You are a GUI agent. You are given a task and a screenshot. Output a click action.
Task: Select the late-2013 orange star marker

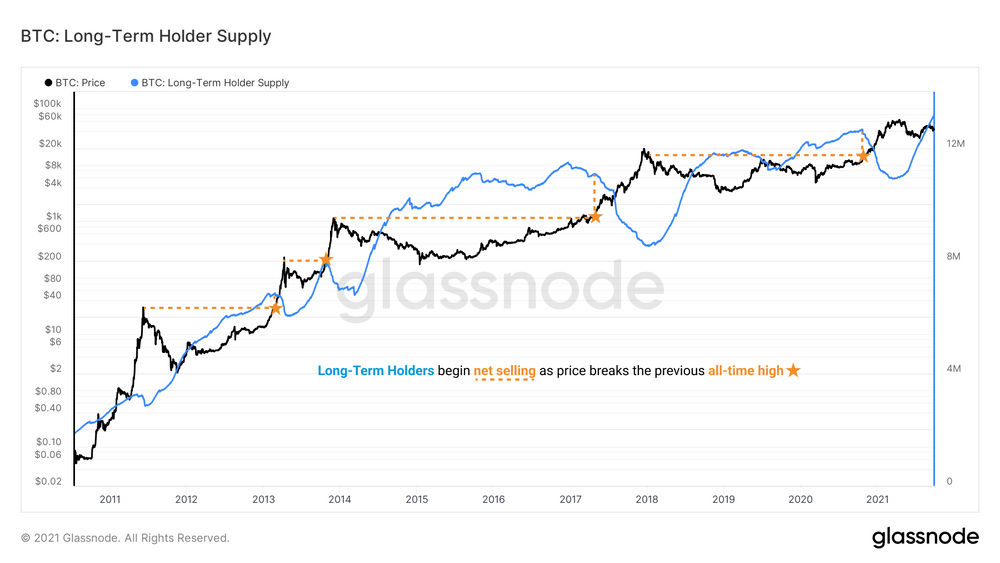click(x=326, y=260)
